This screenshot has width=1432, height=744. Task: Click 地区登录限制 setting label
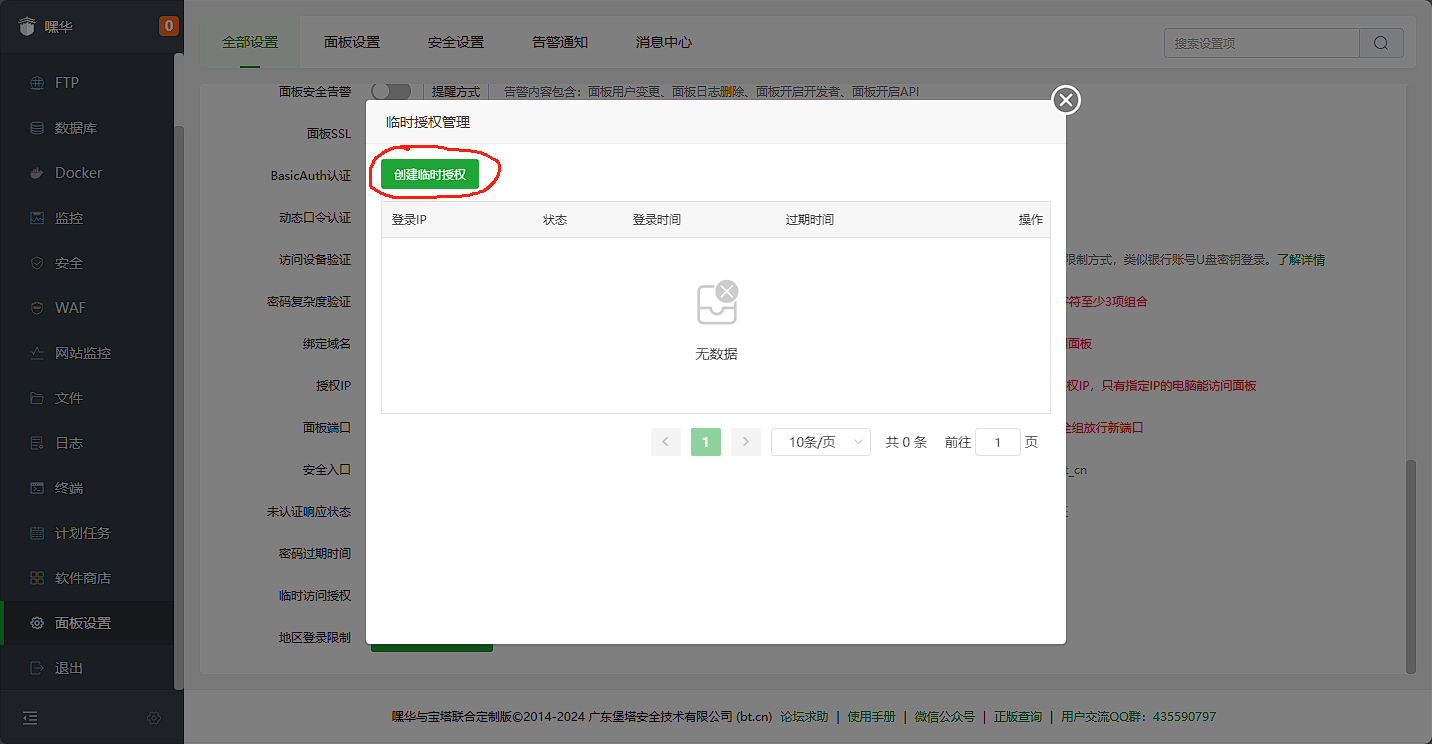(315, 638)
